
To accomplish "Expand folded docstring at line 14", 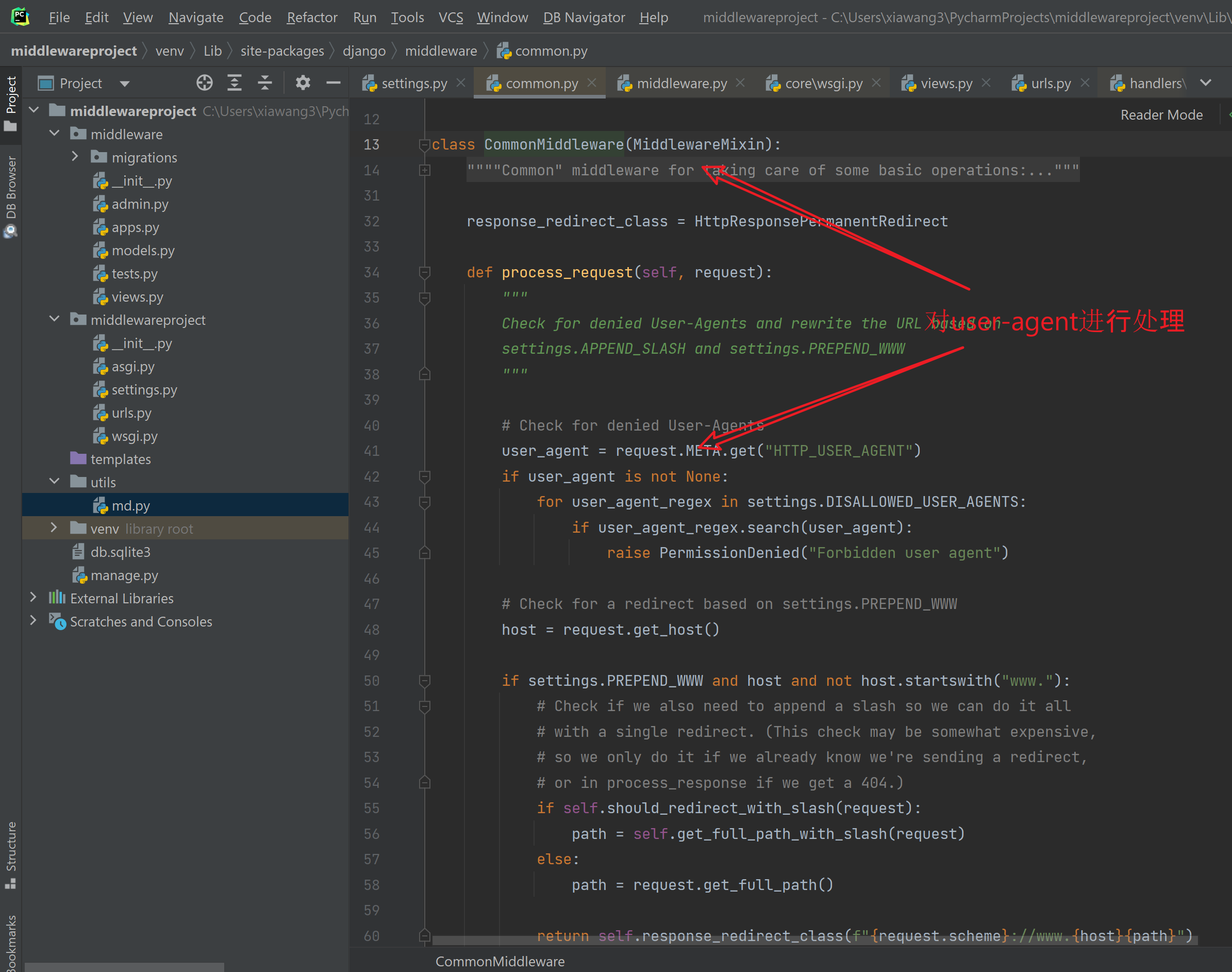I will click(x=424, y=170).
